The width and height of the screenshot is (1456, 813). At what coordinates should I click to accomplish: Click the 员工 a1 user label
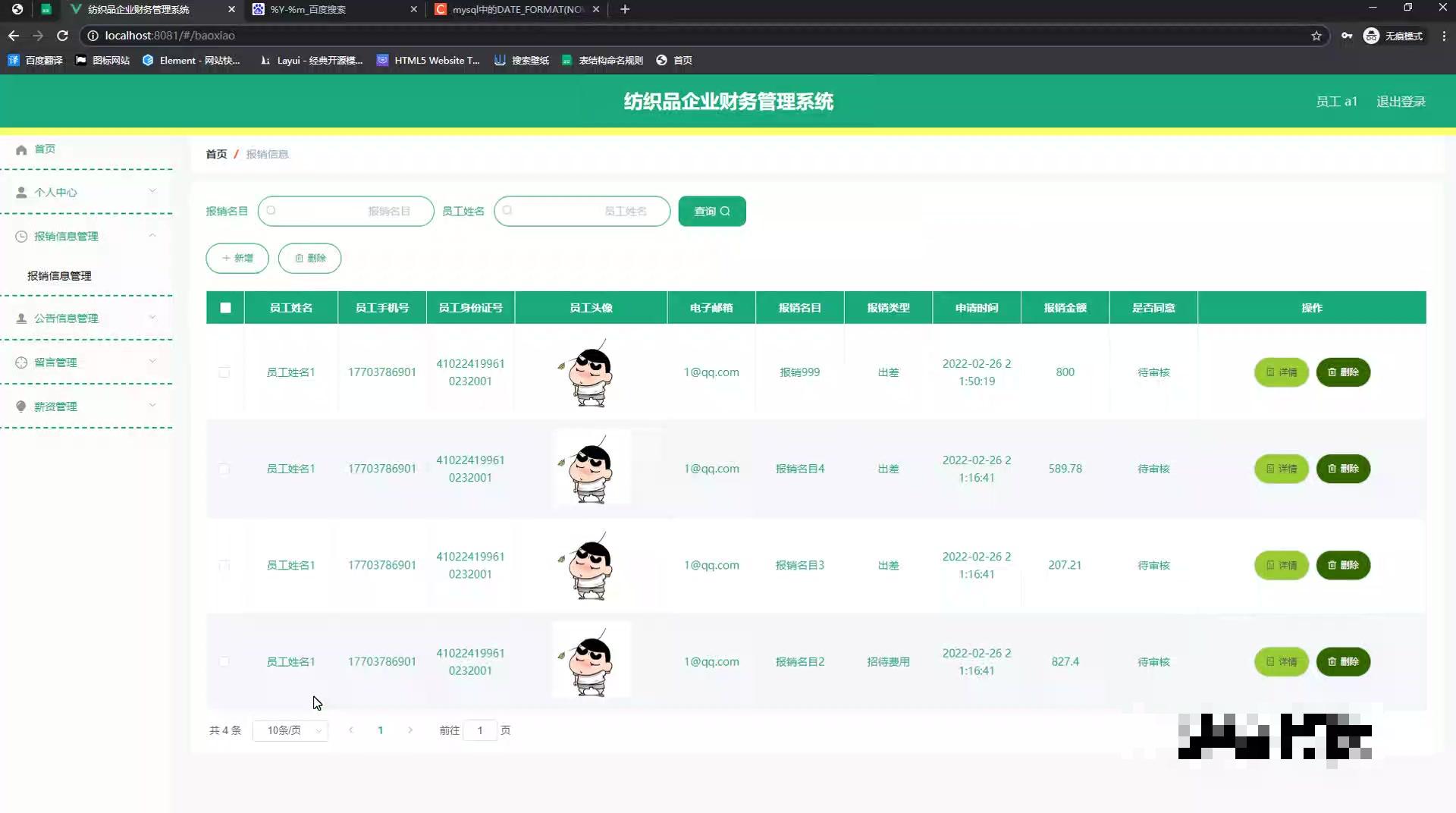pos(1336,102)
